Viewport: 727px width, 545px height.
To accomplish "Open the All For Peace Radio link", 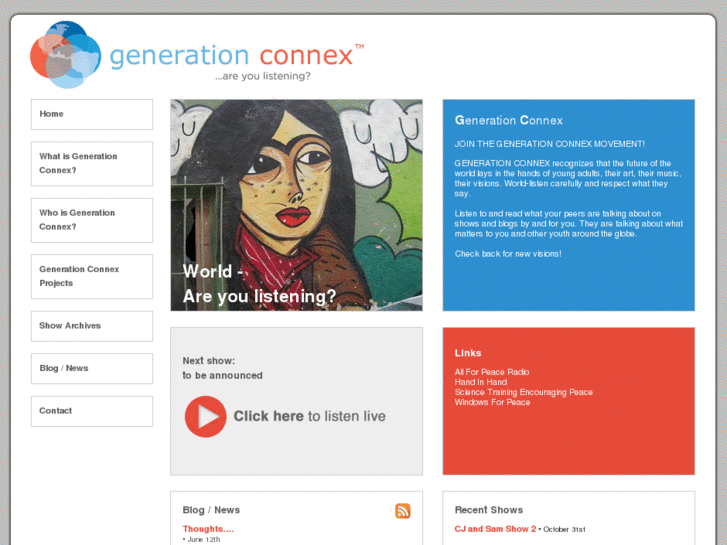I will coord(491,372).
